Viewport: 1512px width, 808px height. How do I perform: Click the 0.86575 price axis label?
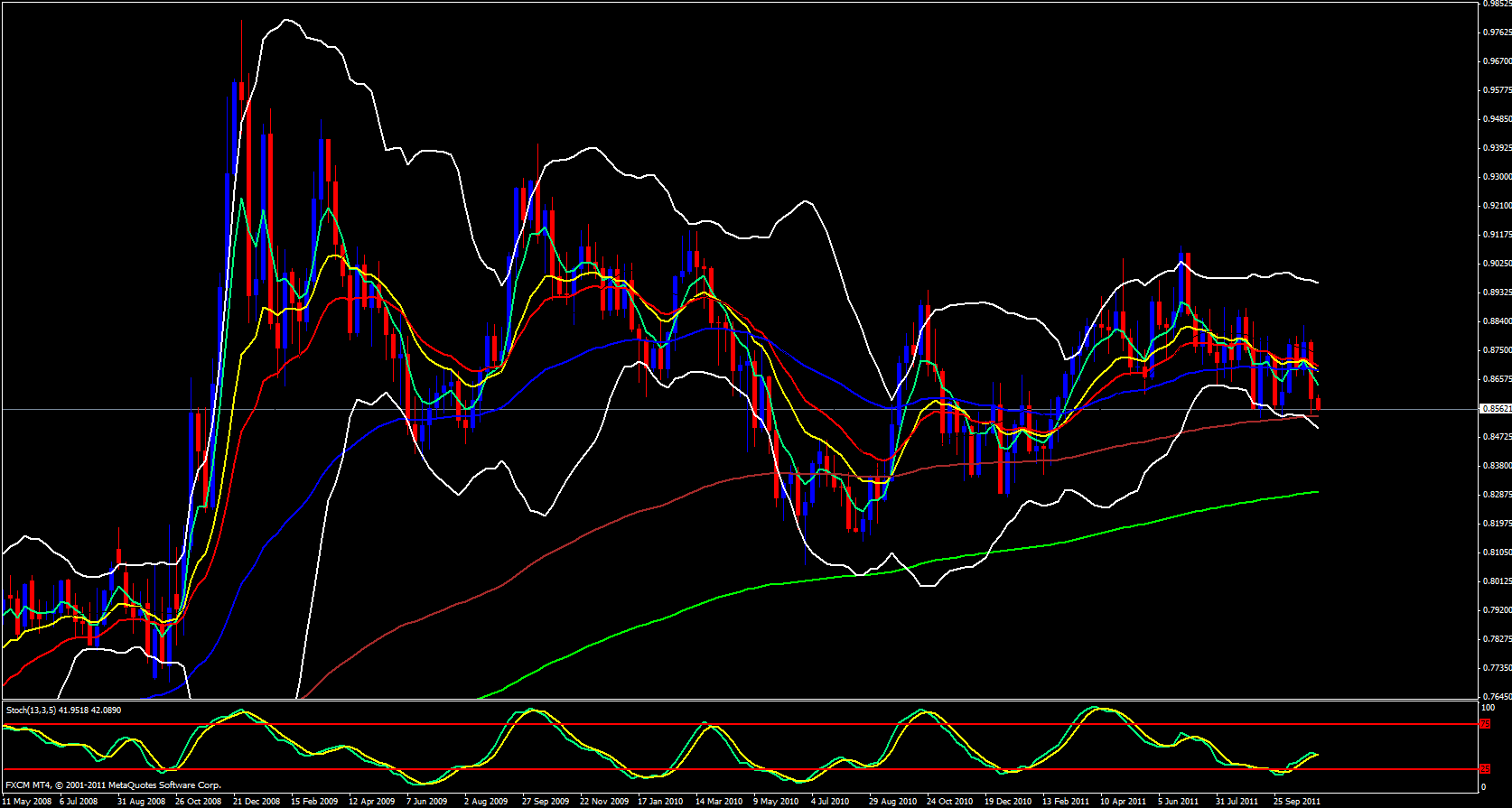pos(1497,379)
